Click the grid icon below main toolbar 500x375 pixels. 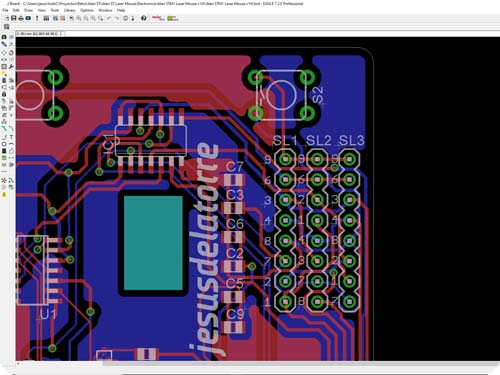6,27
